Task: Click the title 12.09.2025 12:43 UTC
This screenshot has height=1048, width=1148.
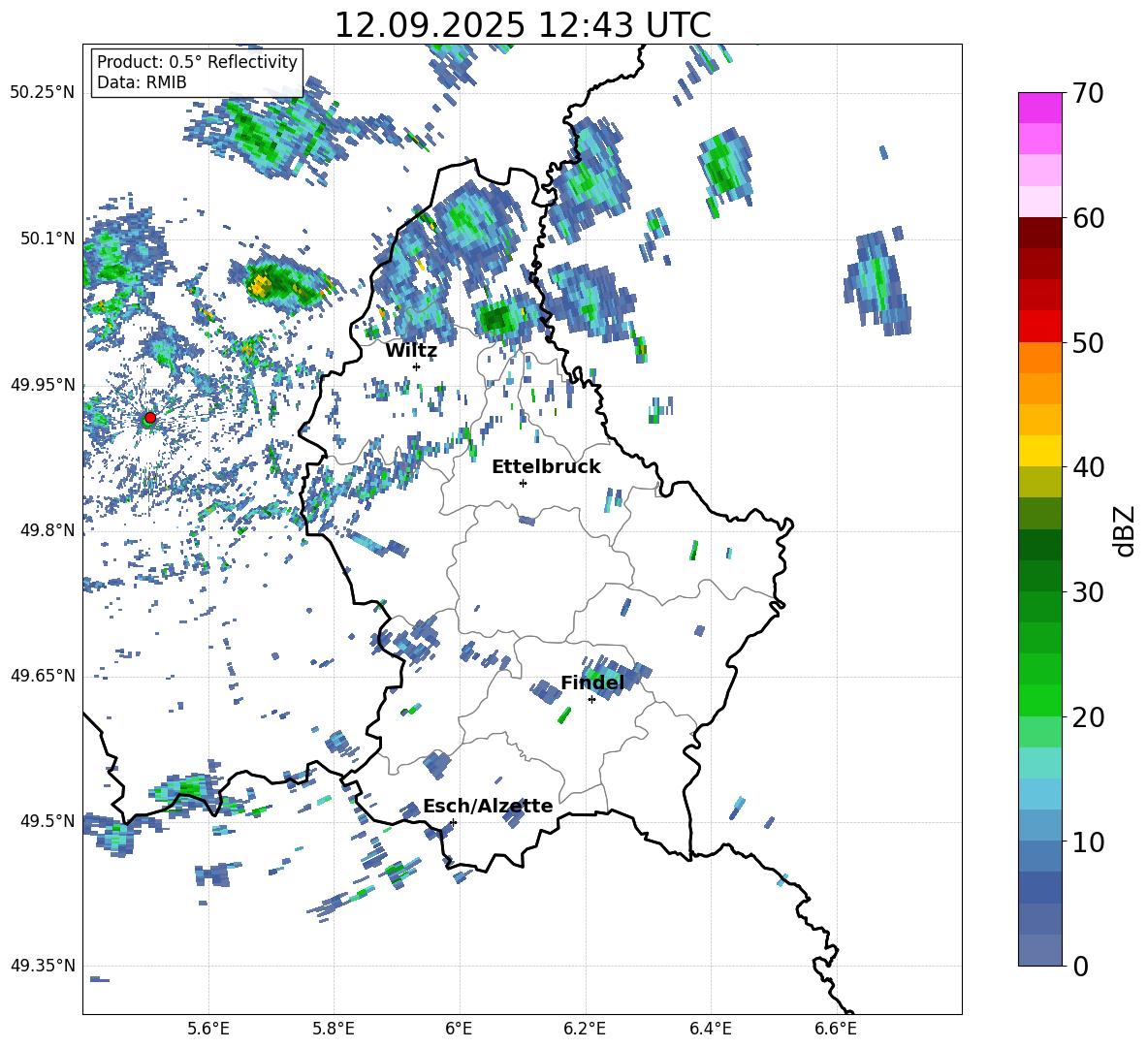Action: (x=523, y=25)
